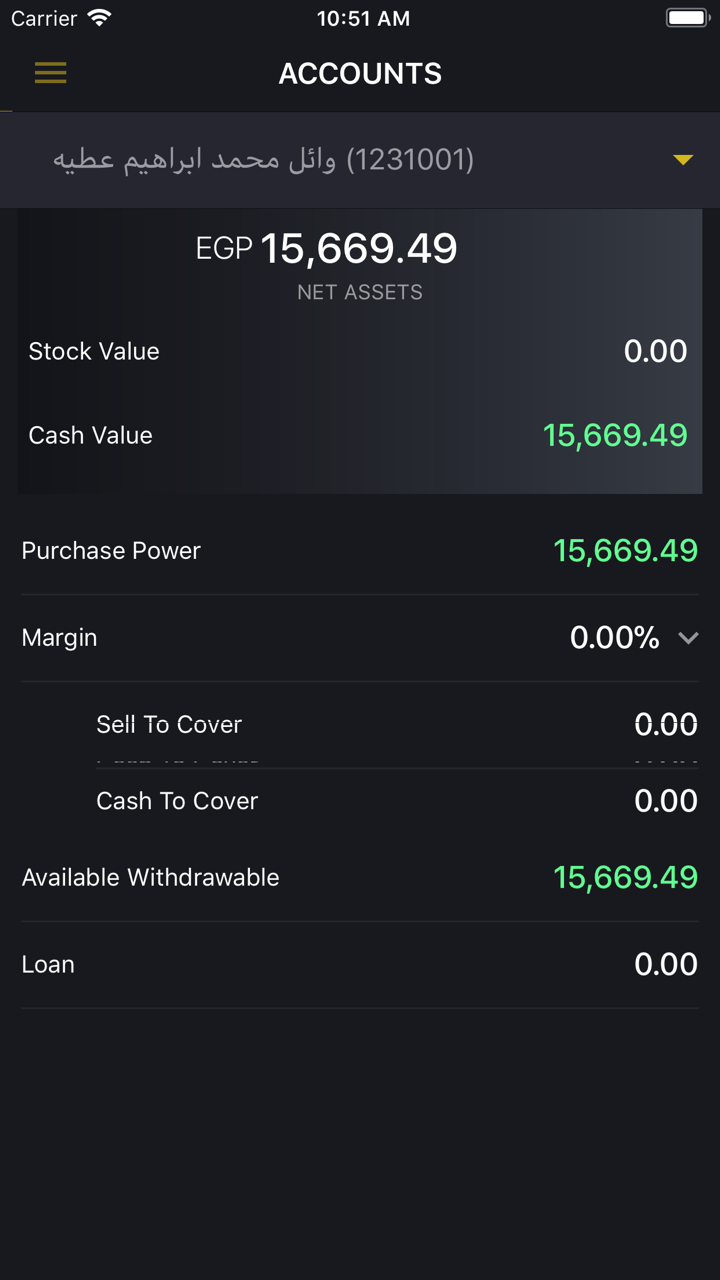This screenshot has width=720, height=1280.
Task: Tap the Available Withdrawable label
Action: click(x=150, y=878)
